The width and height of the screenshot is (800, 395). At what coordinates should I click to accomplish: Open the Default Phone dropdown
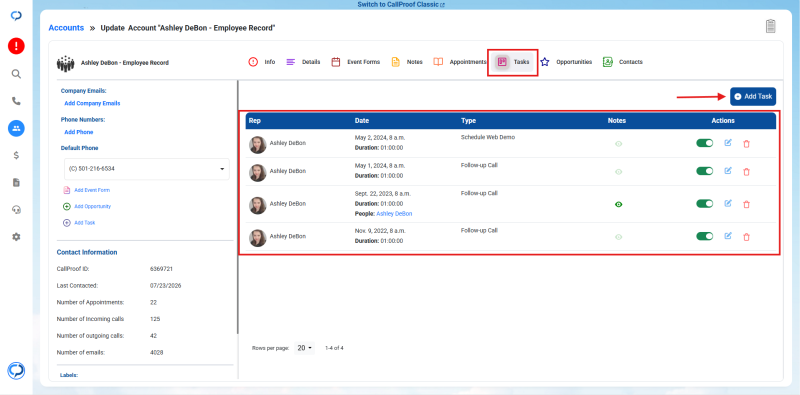[x=147, y=168]
